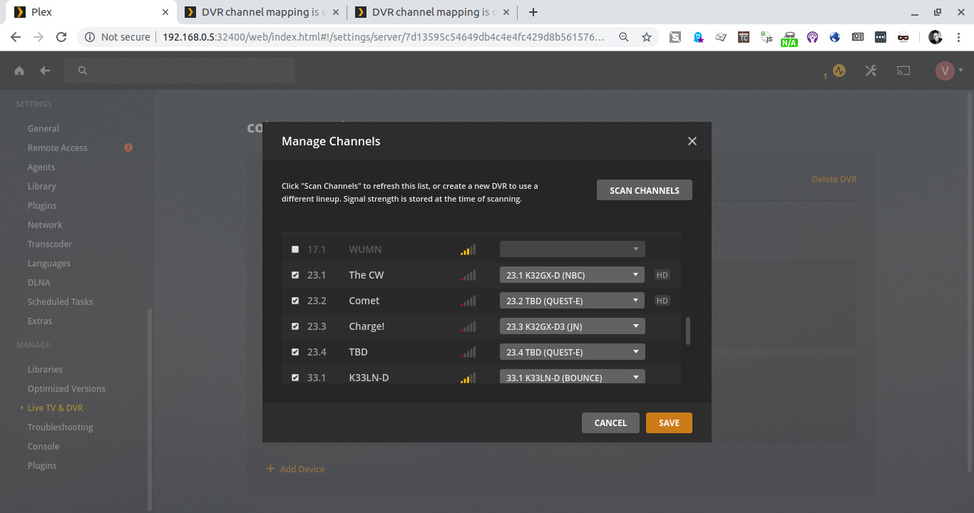Click the CANCEL button
The image size is (974, 513).
(610, 423)
